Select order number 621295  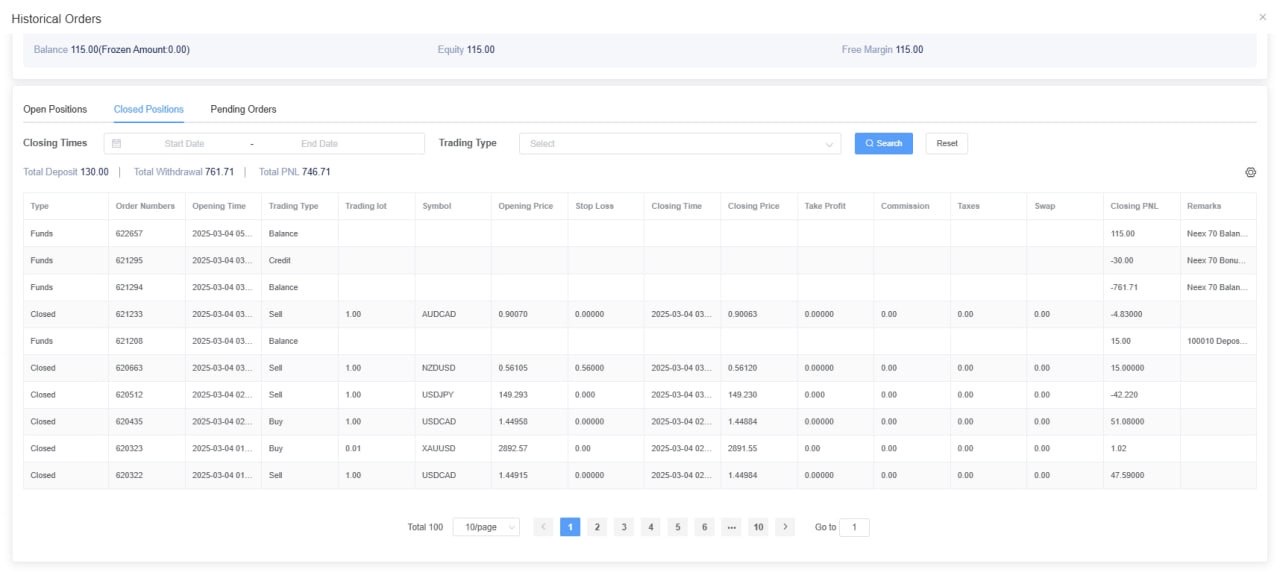pos(130,260)
